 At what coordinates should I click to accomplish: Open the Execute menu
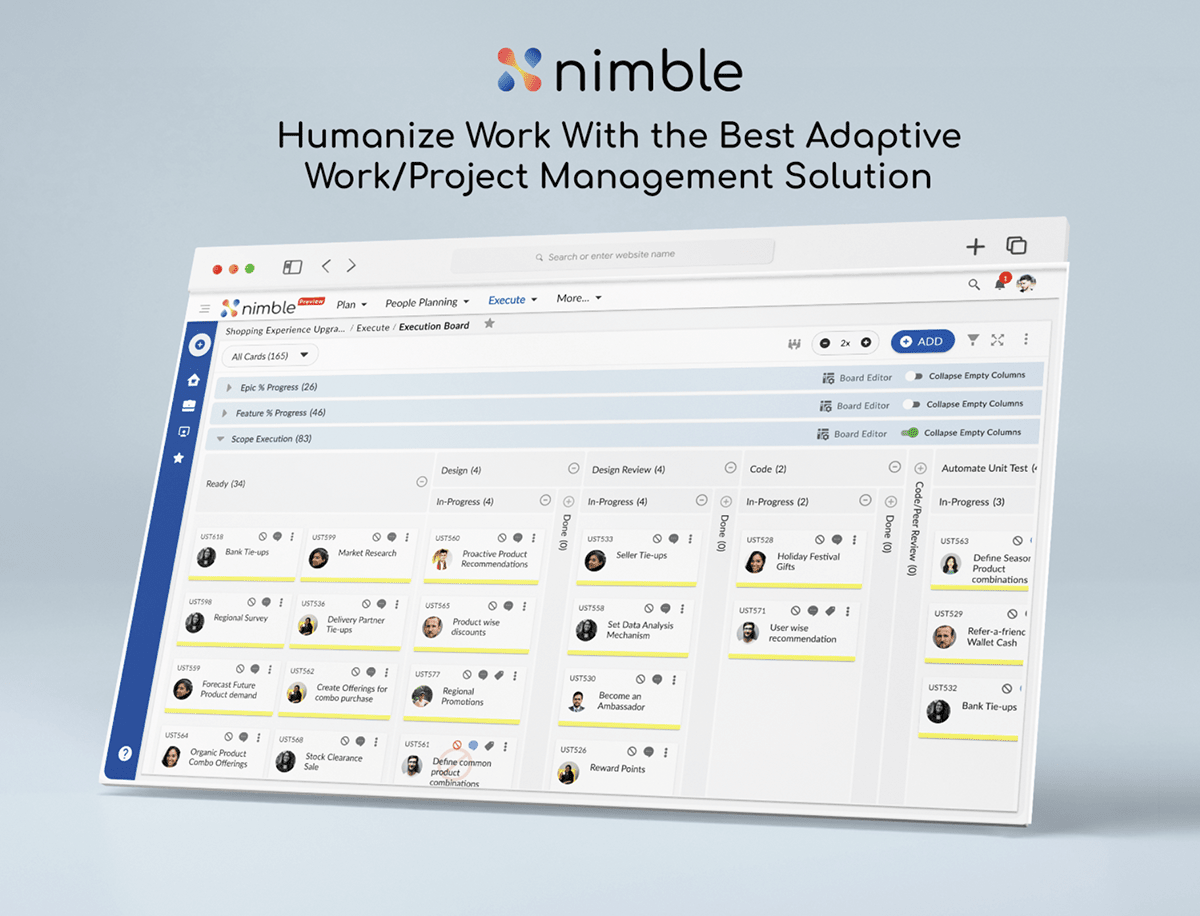pyautogui.click(x=508, y=300)
